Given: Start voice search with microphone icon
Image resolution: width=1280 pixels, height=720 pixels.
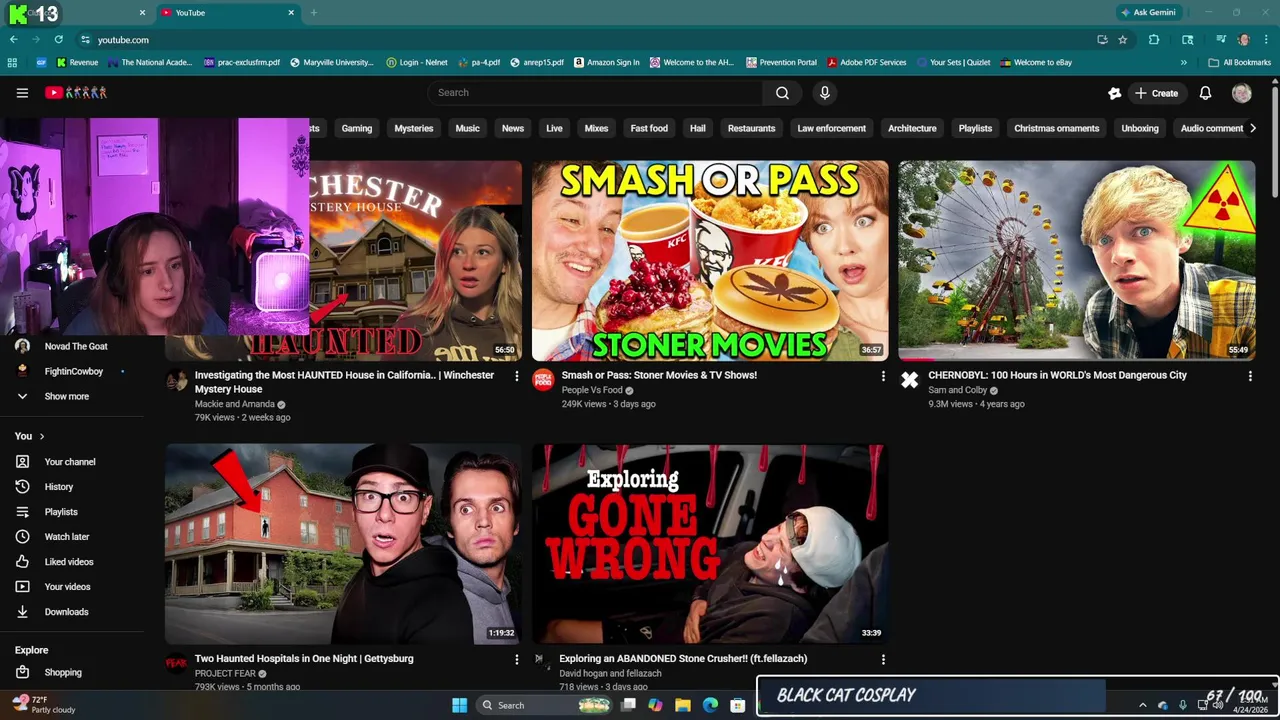Looking at the screenshot, I should [824, 93].
